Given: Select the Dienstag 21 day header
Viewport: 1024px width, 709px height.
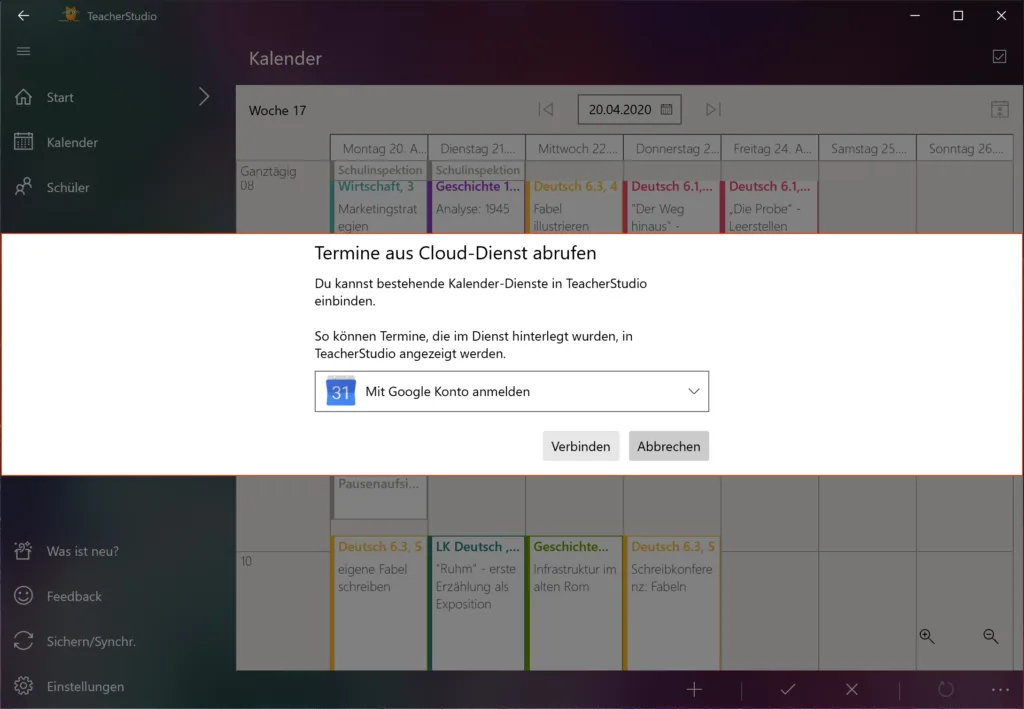Looking at the screenshot, I should pos(477,148).
